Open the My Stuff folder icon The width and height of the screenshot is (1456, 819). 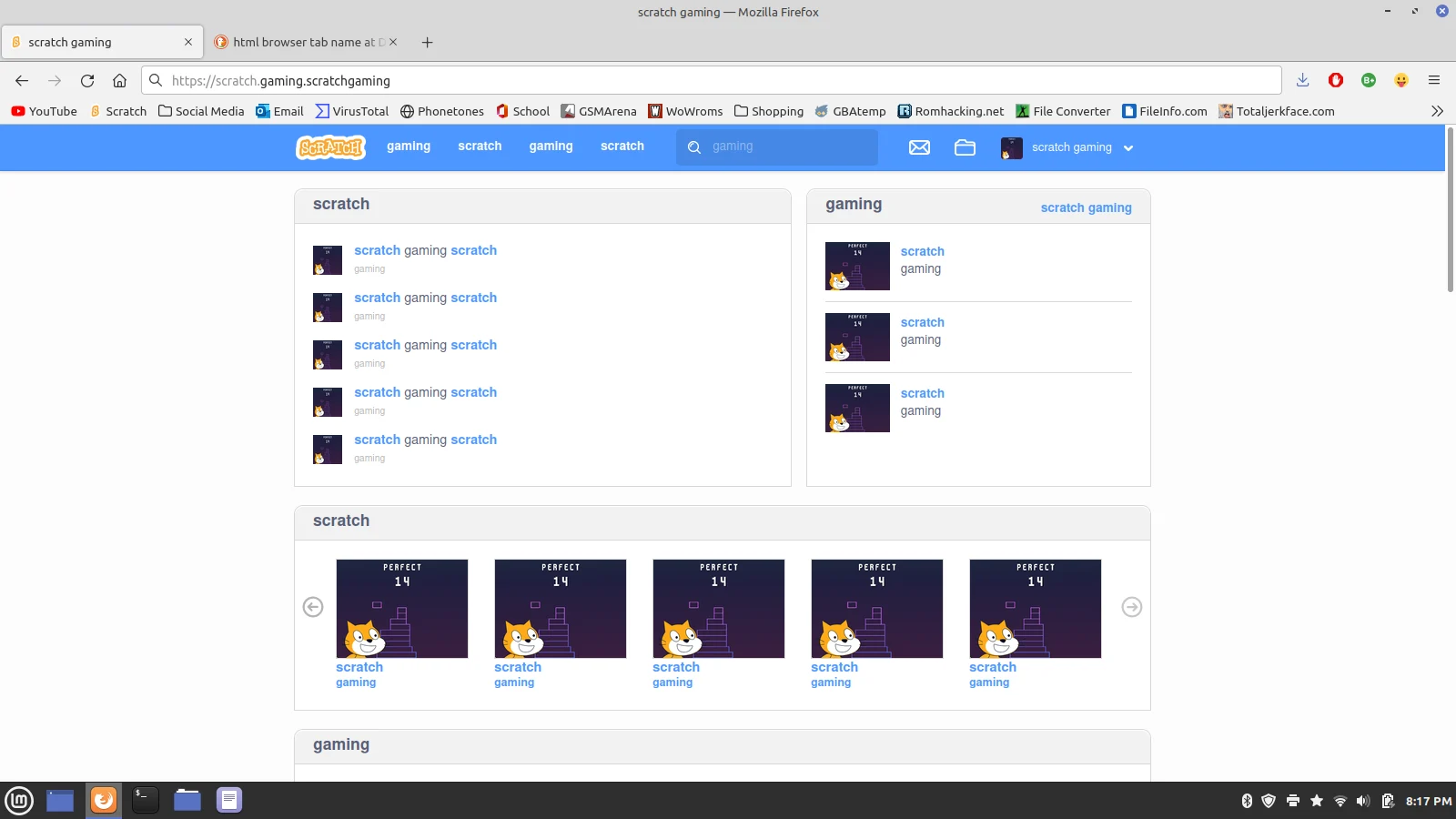[x=965, y=147]
